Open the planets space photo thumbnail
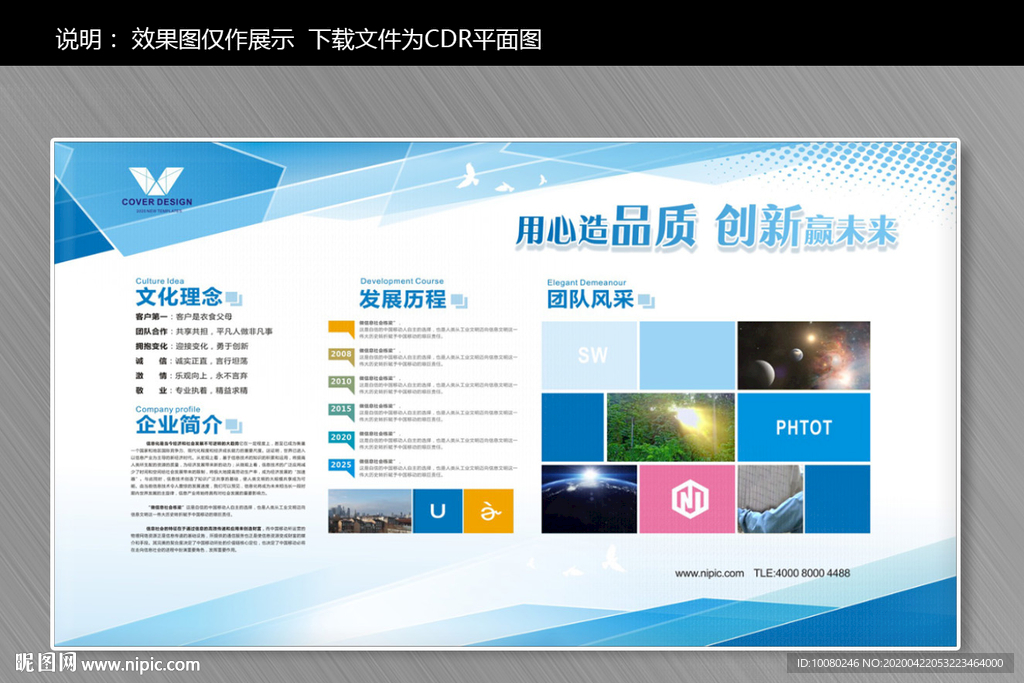Image resolution: width=1024 pixels, height=683 pixels. click(x=804, y=355)
